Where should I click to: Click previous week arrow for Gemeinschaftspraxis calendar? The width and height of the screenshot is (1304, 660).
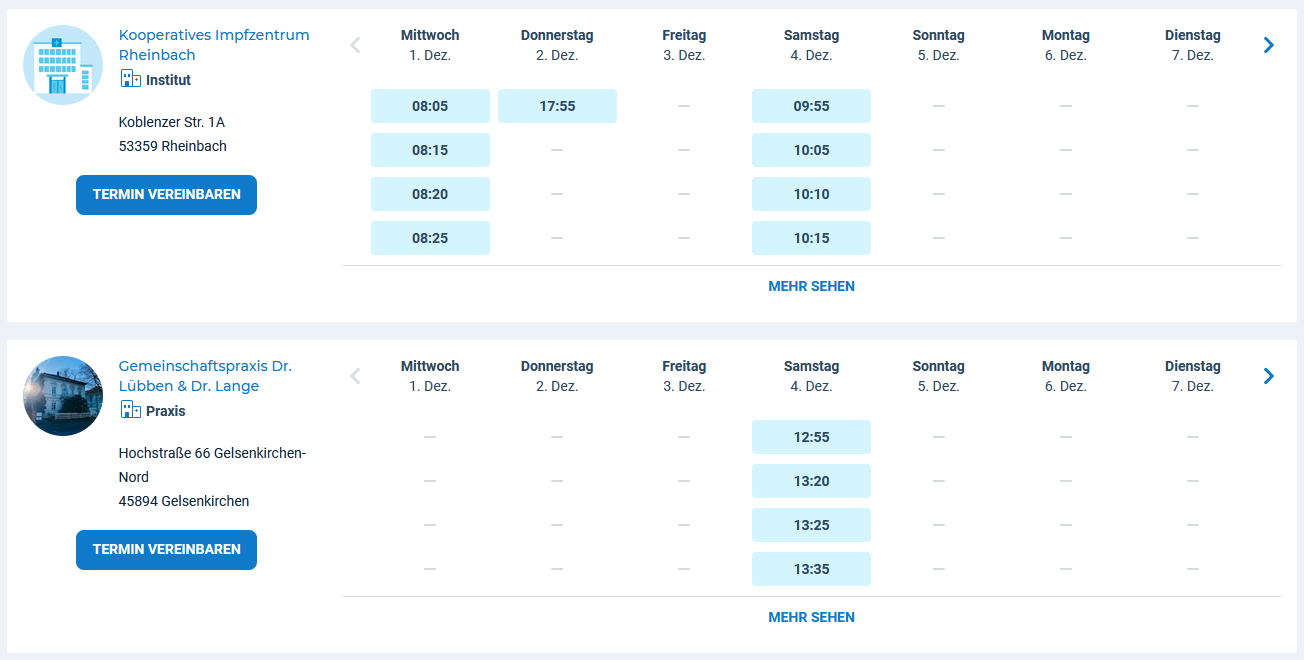click(354, 376)
